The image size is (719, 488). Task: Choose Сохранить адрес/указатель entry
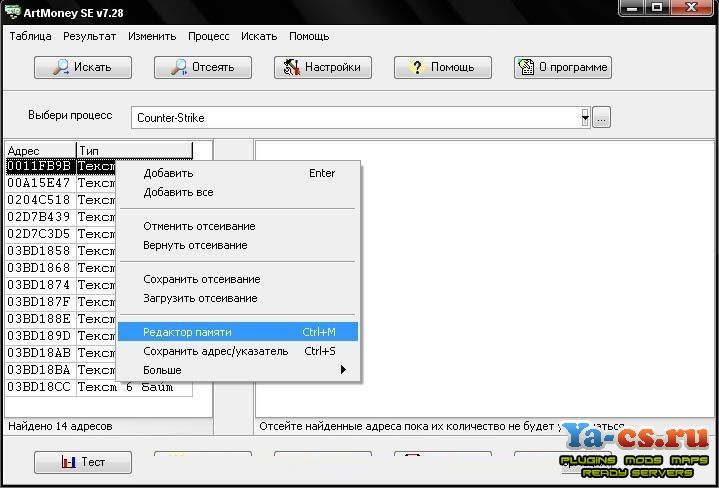pyautogui.click(x=238, y=351)
